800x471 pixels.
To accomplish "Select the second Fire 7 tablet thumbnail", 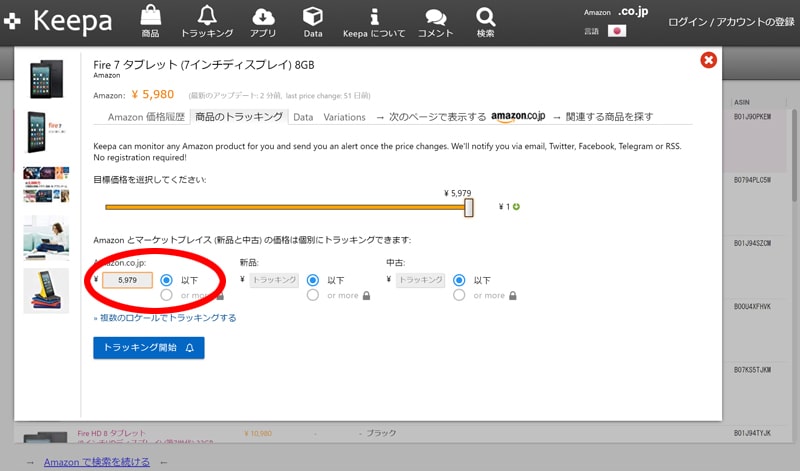I will pos(46,132).
